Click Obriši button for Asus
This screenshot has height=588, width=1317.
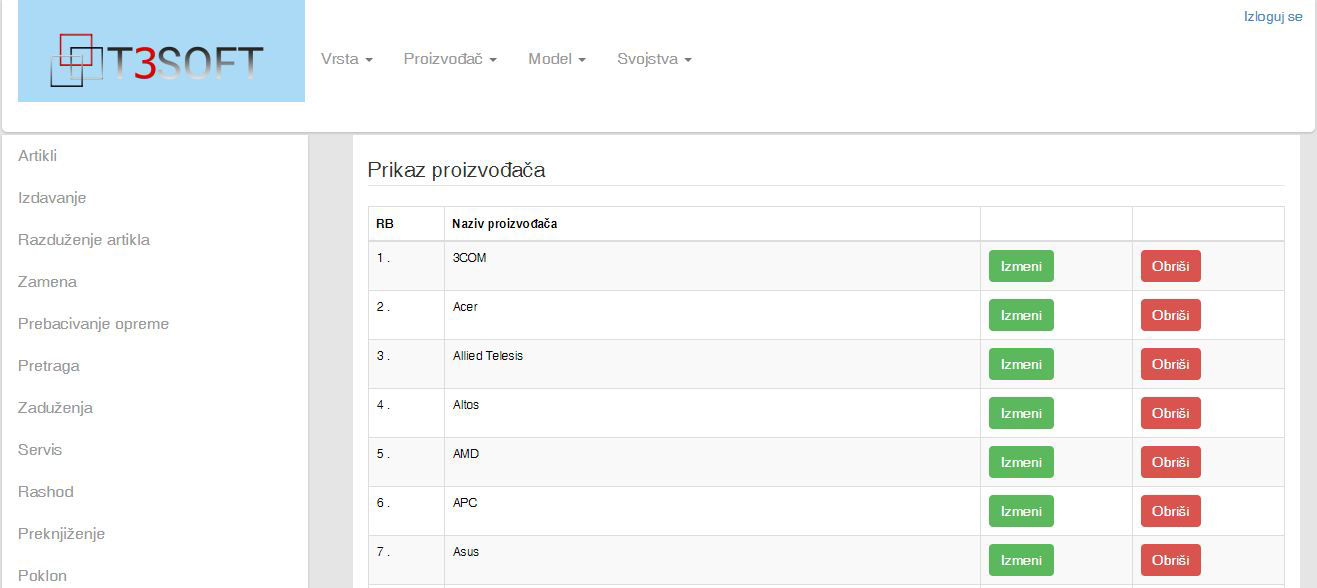pyautogui.click(x=1171, y=560)
